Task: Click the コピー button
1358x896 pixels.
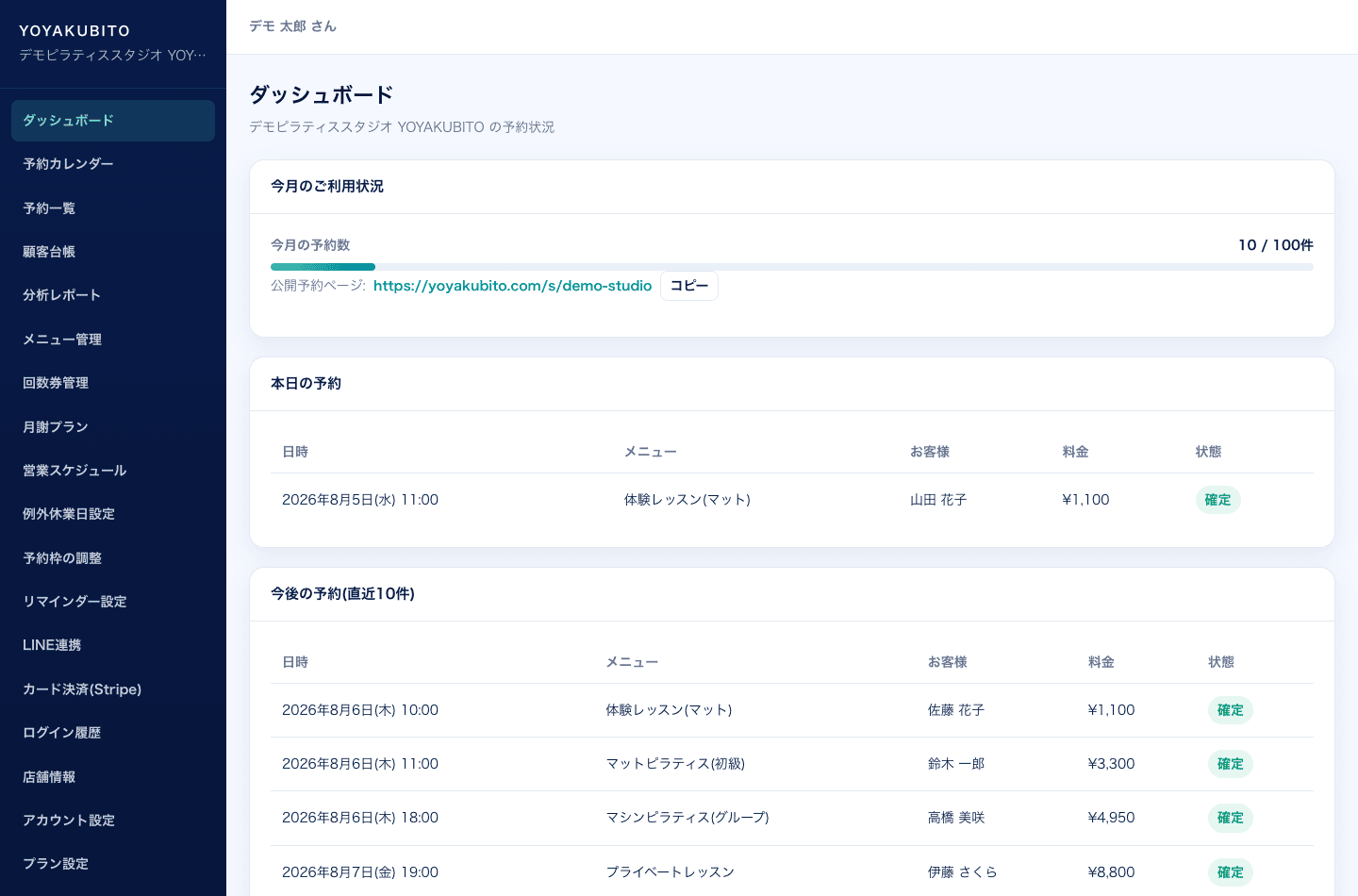Action: point(689,286)
